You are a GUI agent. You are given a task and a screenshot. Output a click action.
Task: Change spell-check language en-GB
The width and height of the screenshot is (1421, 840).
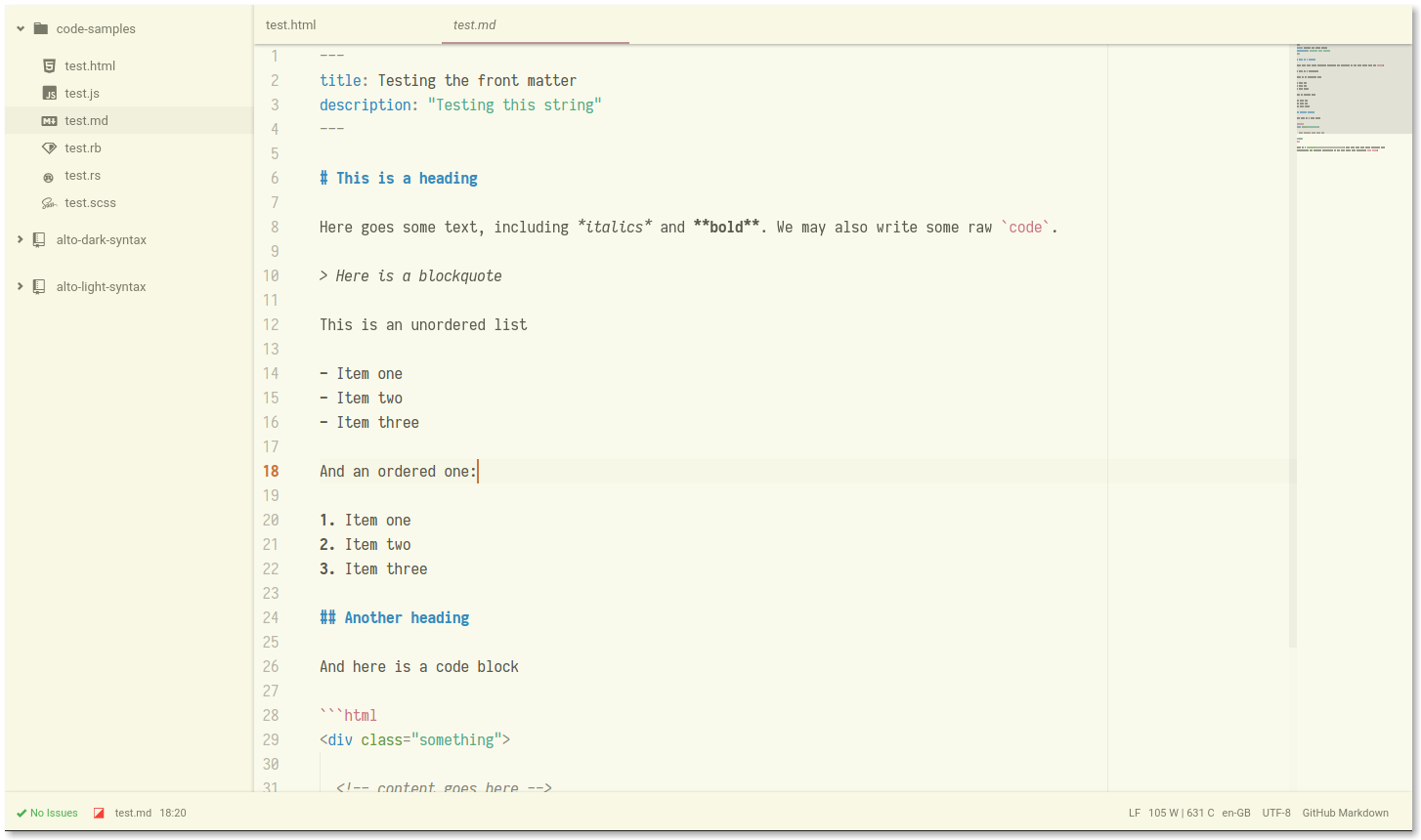pos(1236,813)
